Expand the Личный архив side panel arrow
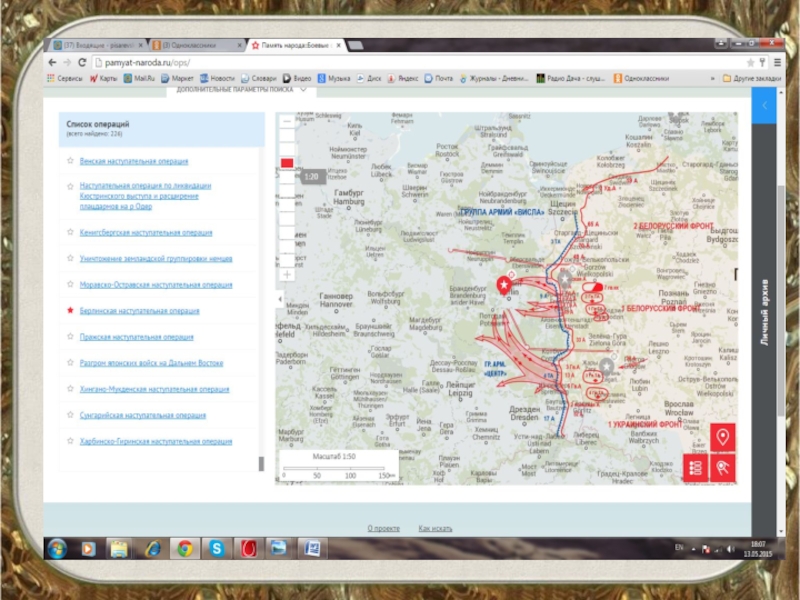This screenshot has height=600, width=800. click(765, 105)
